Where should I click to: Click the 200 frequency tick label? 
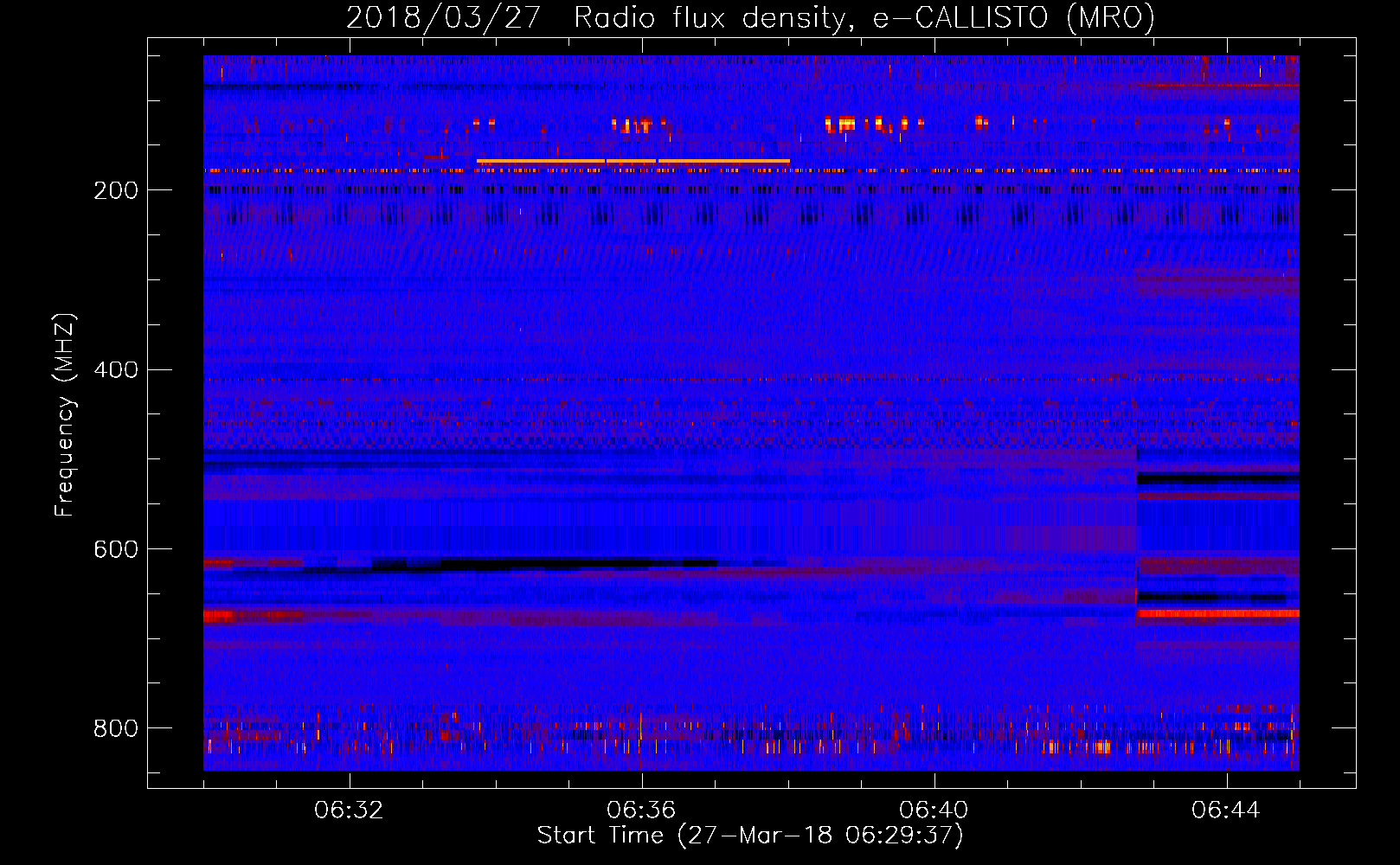(x=116, y=190)
